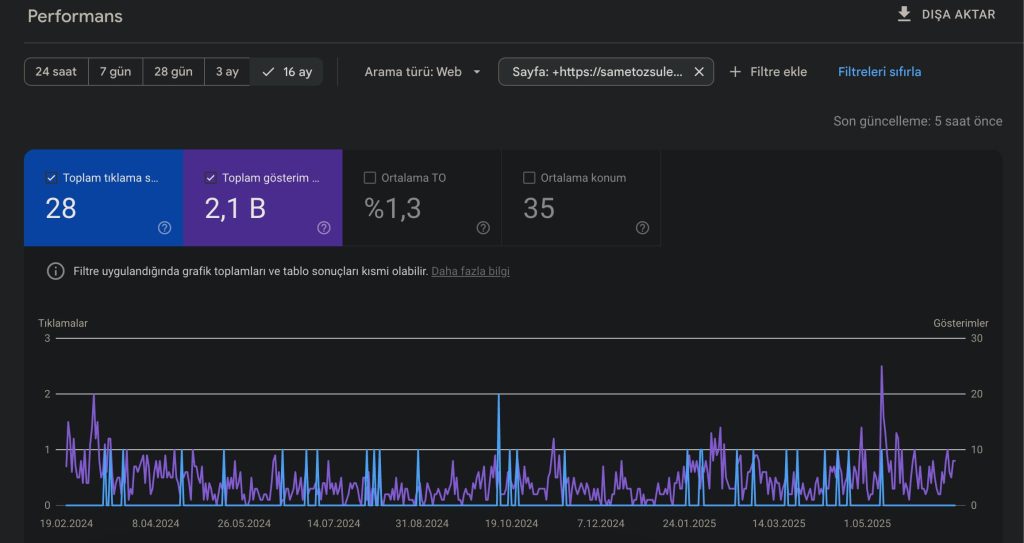The width and height of the screenshot is (1024, 543).
Task: Select the 28 gün date range
Action: point(173,72)
